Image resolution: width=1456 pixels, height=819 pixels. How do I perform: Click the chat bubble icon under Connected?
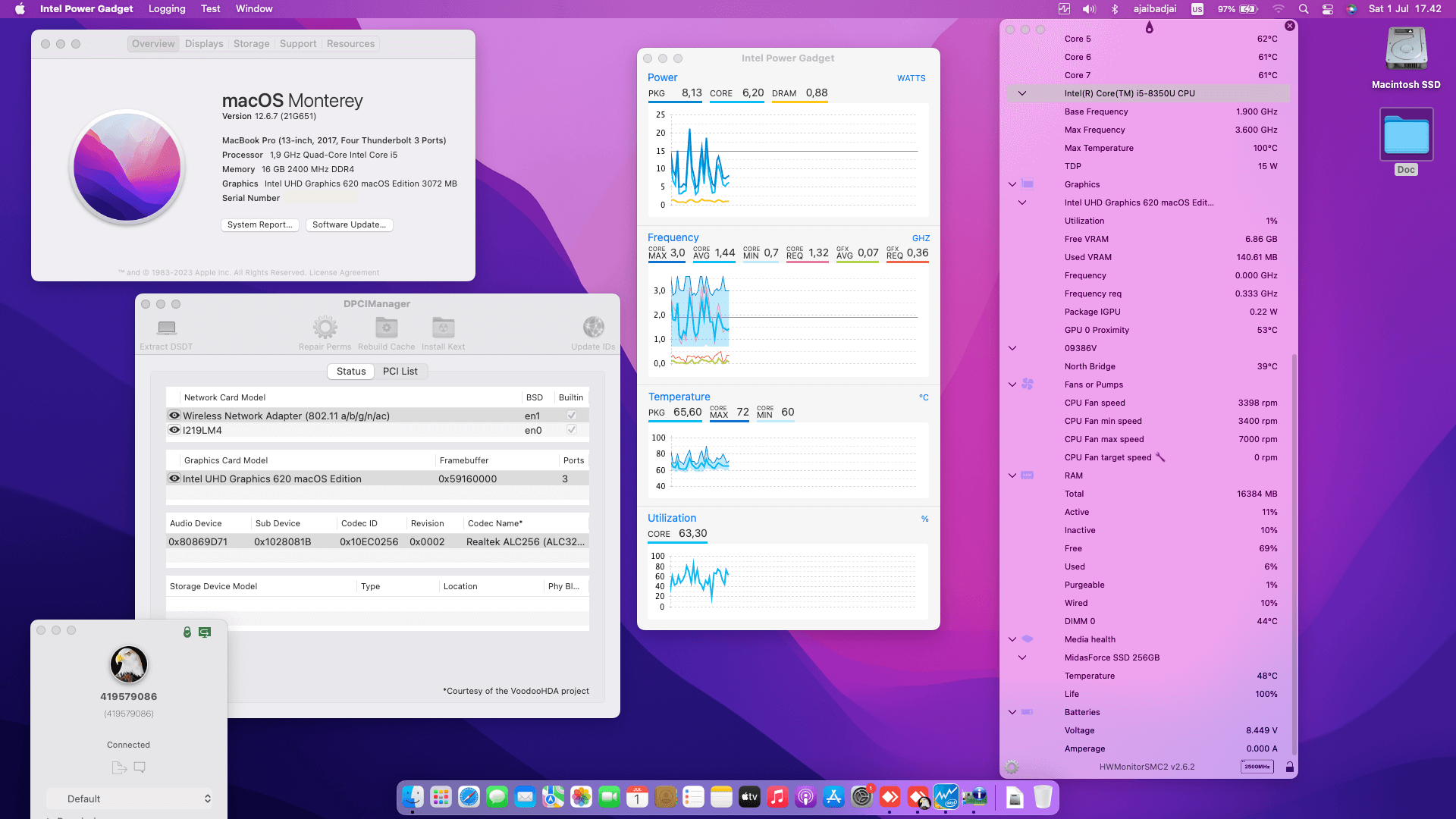pos(140,767)
